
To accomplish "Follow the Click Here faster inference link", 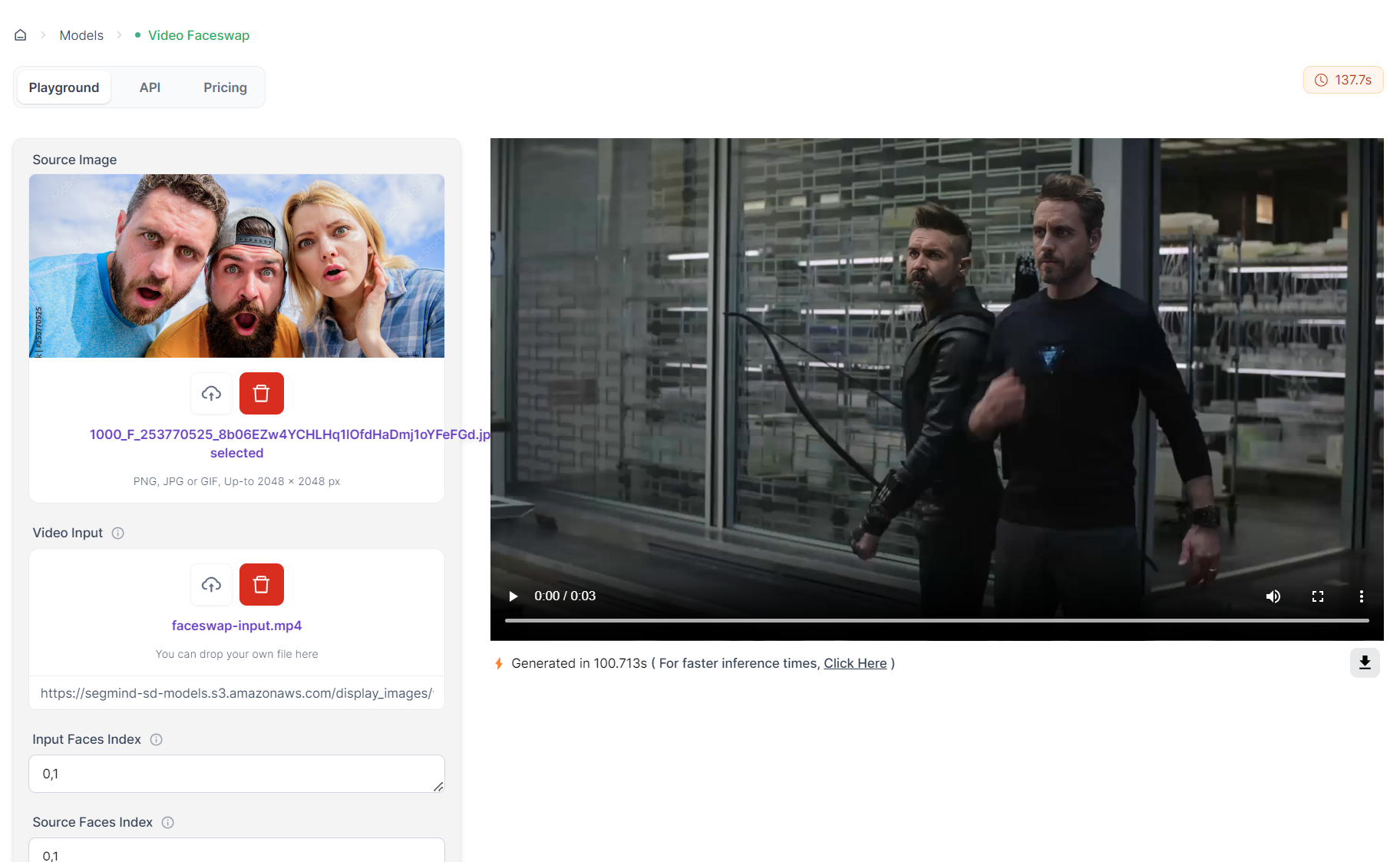I will (855, 663).
